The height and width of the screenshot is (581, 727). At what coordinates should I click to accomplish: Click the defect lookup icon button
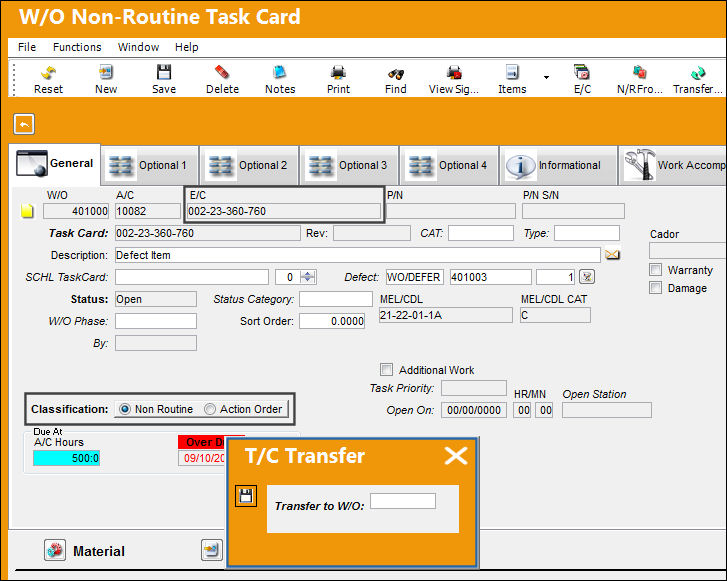point(587,277)
